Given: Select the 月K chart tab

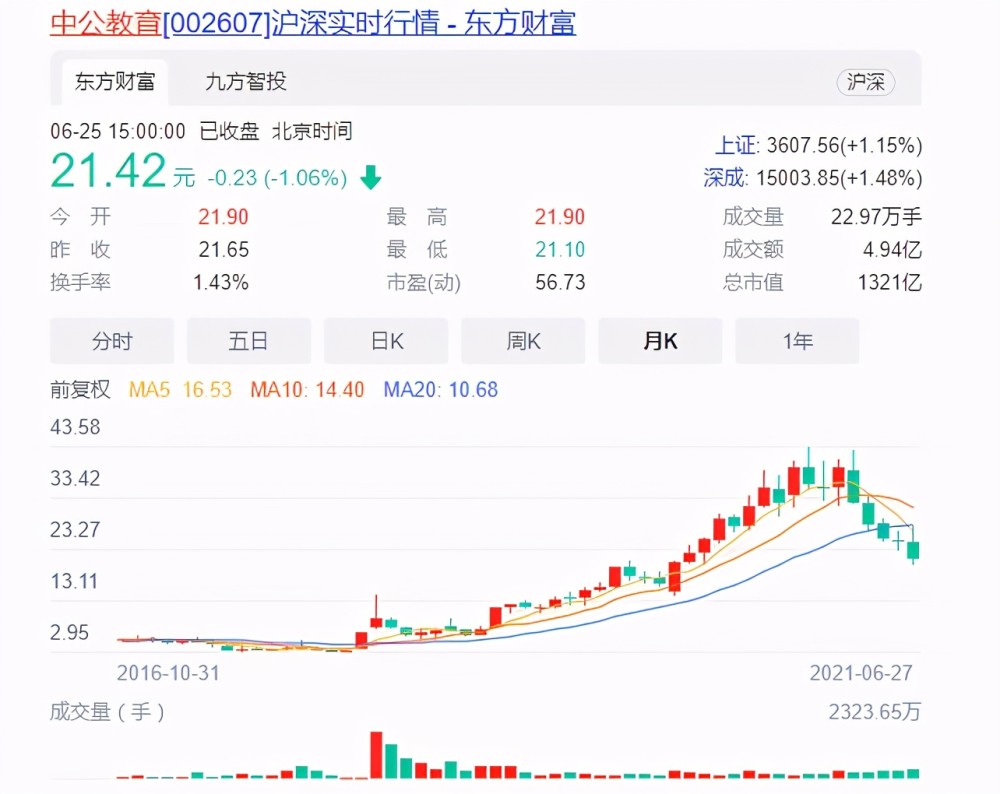Looking at the screenshot, I should coord(660,341).
